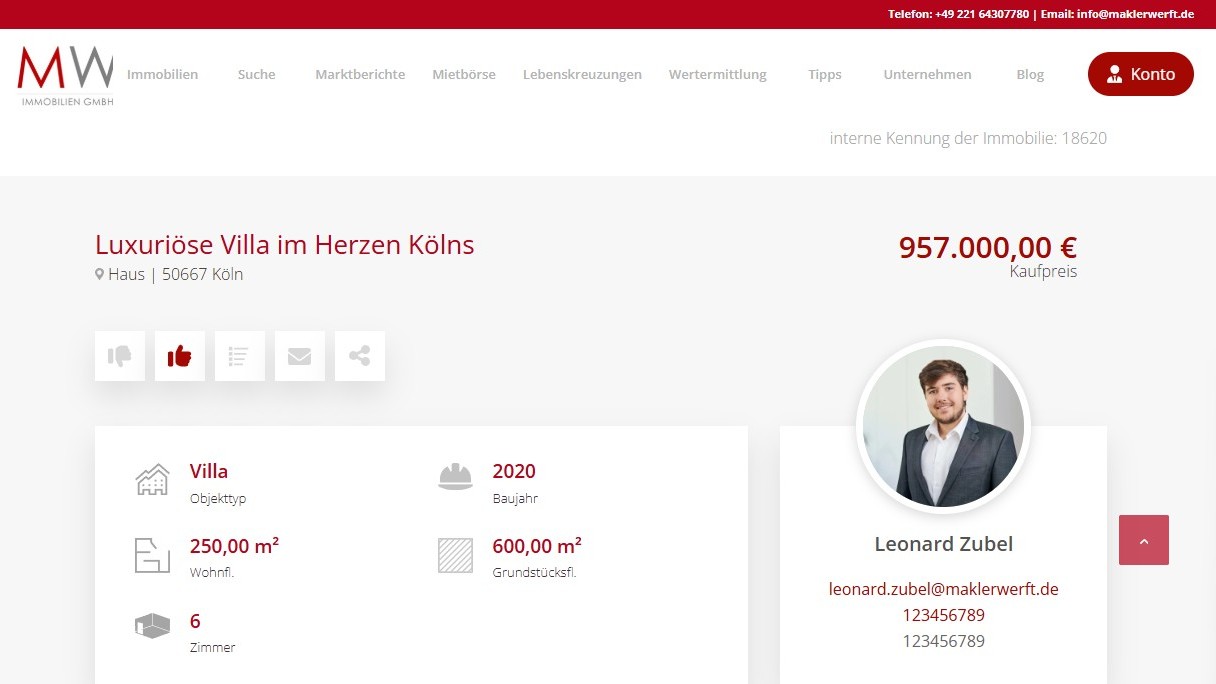Click the MW Immobilien GmbH logo
This screenshot has height=684, width=1216.
click(x=65, y=75)
